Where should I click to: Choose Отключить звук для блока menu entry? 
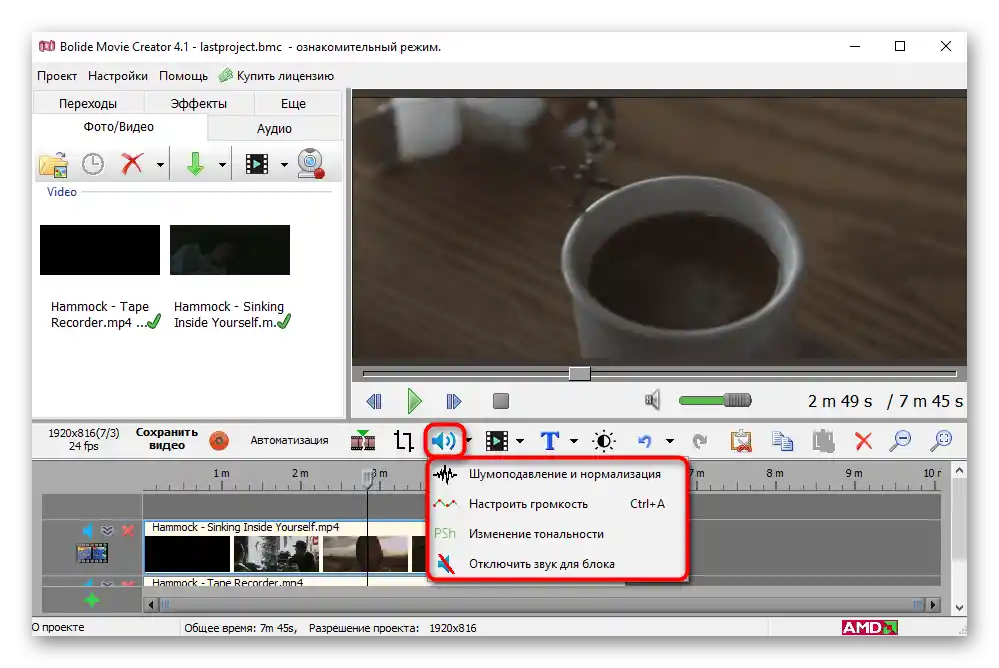coord(556,564)
